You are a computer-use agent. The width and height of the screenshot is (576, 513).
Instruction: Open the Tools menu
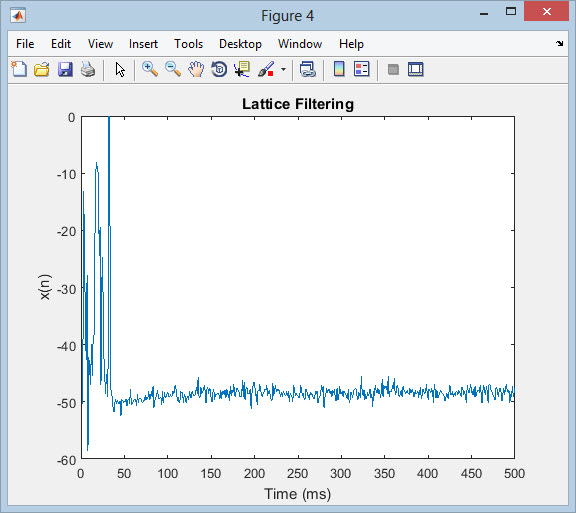pos(188,44)
